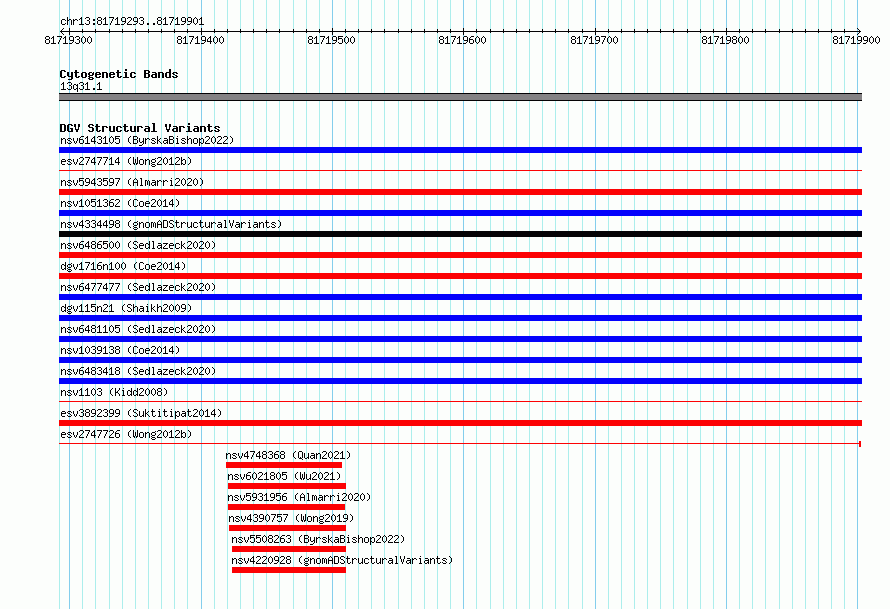Click ruler position 81719900

857,40
